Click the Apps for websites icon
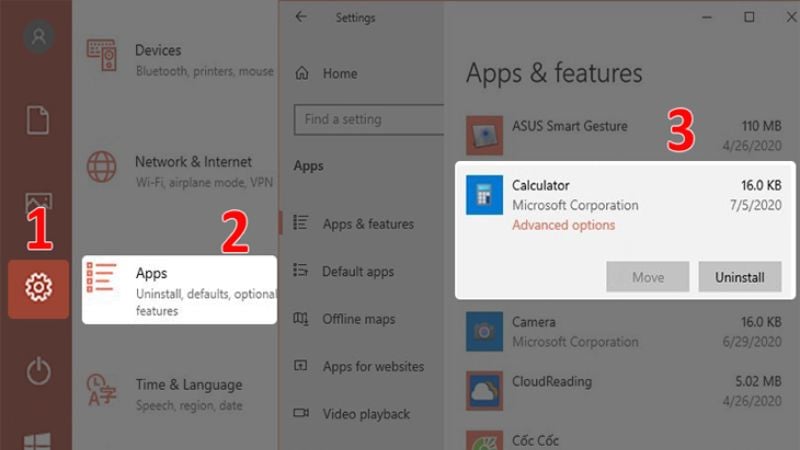The width and height of the screenshot is (800, 450). click(x=301, y=365)
